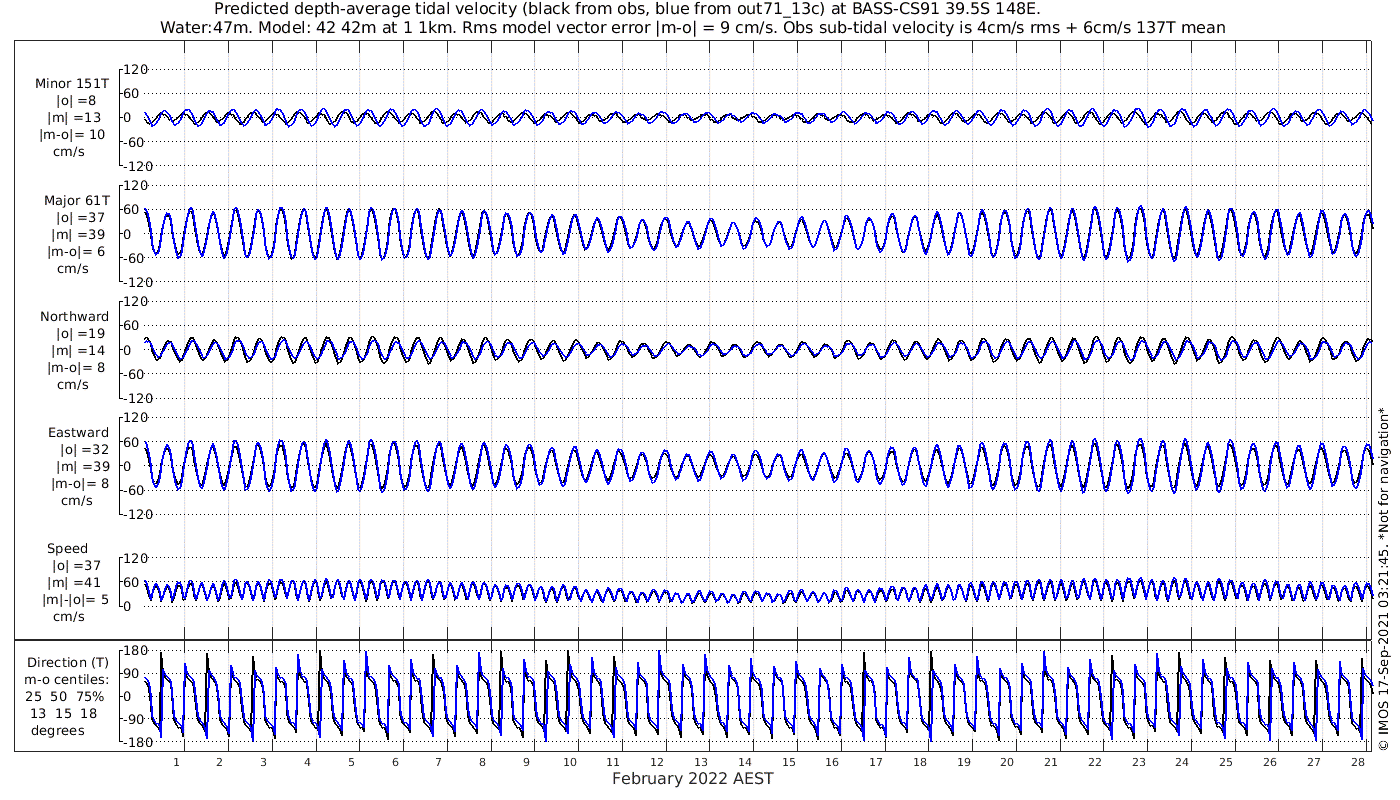Click the day '23' tick label on date axis
This screenshot has height=800, width=1400.
tap(1138, 762)
